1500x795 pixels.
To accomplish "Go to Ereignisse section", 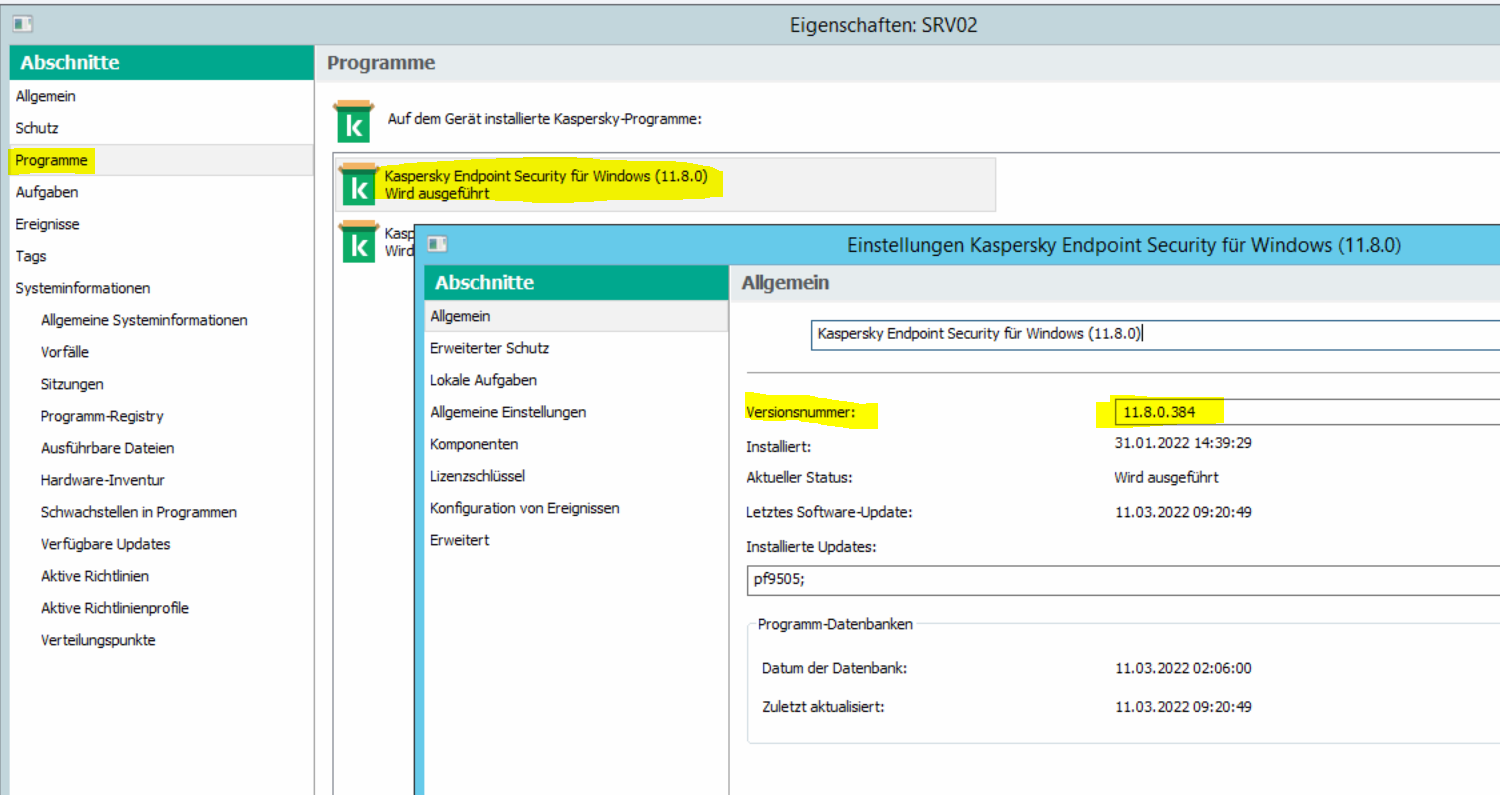I will click(x=48, y=224).
